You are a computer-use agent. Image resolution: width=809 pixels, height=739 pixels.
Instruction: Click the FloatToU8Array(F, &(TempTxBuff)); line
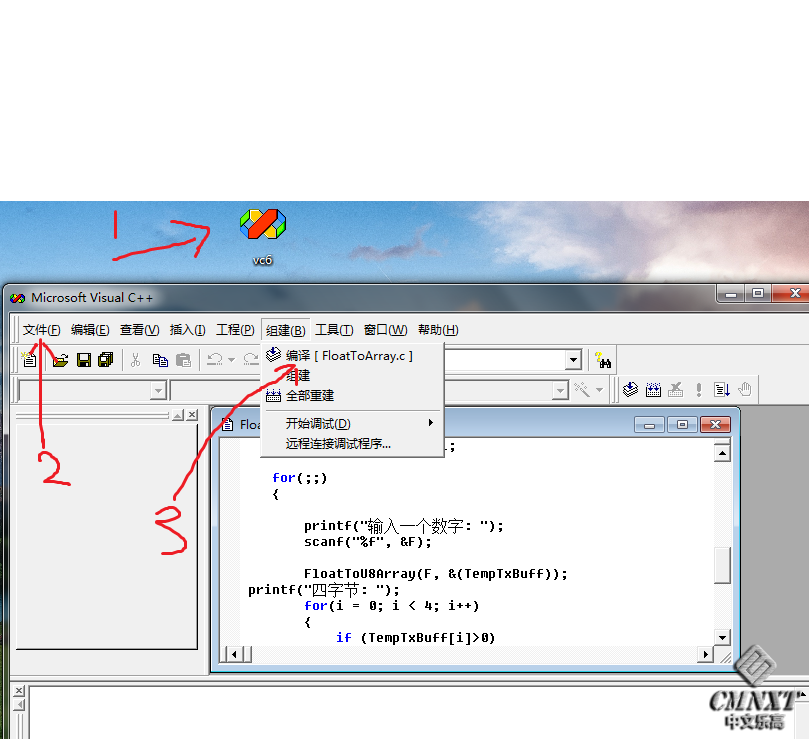tap(435, 574)
